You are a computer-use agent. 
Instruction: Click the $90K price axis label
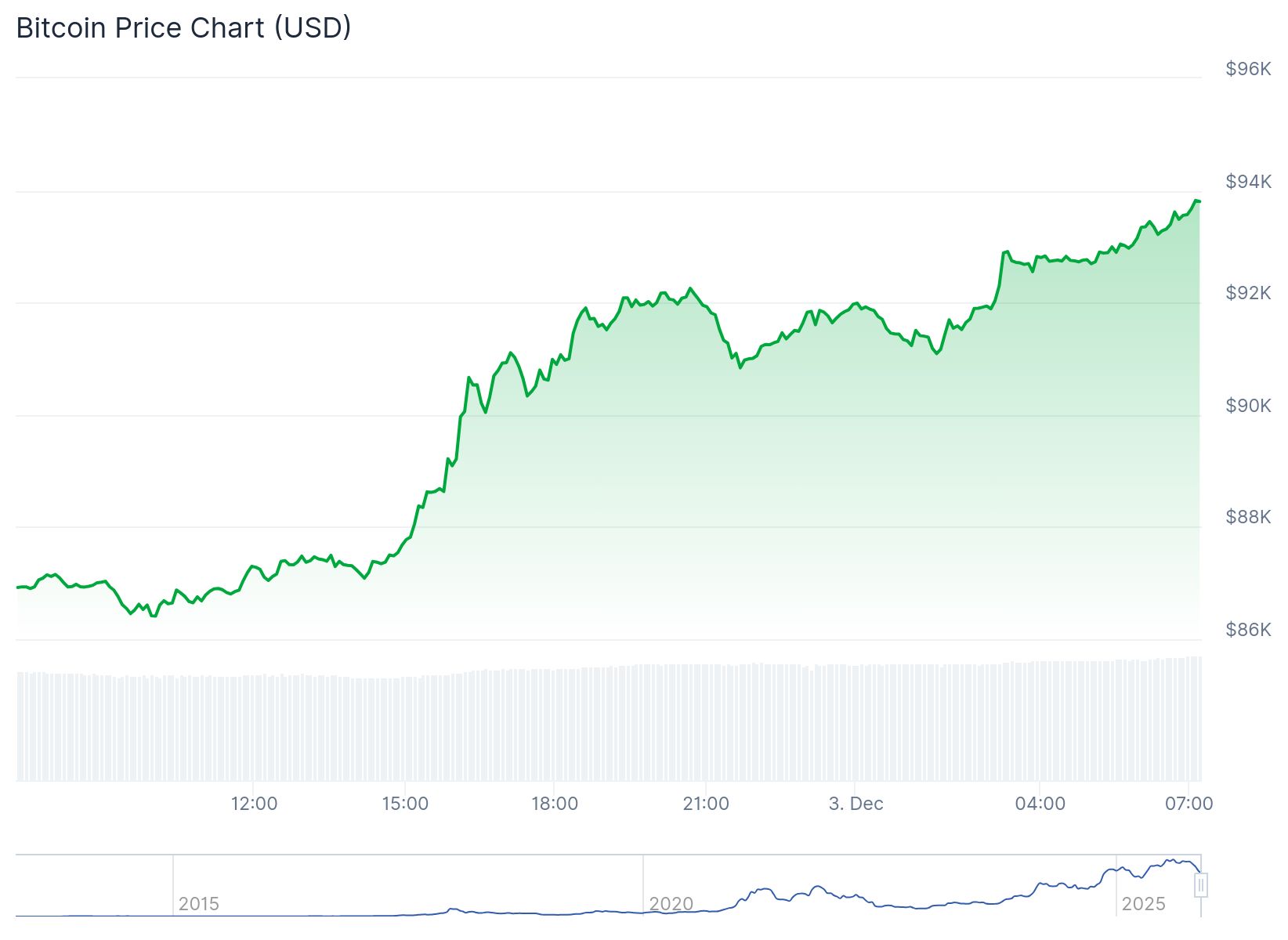pyautogui.click(x=1248, y=405)
